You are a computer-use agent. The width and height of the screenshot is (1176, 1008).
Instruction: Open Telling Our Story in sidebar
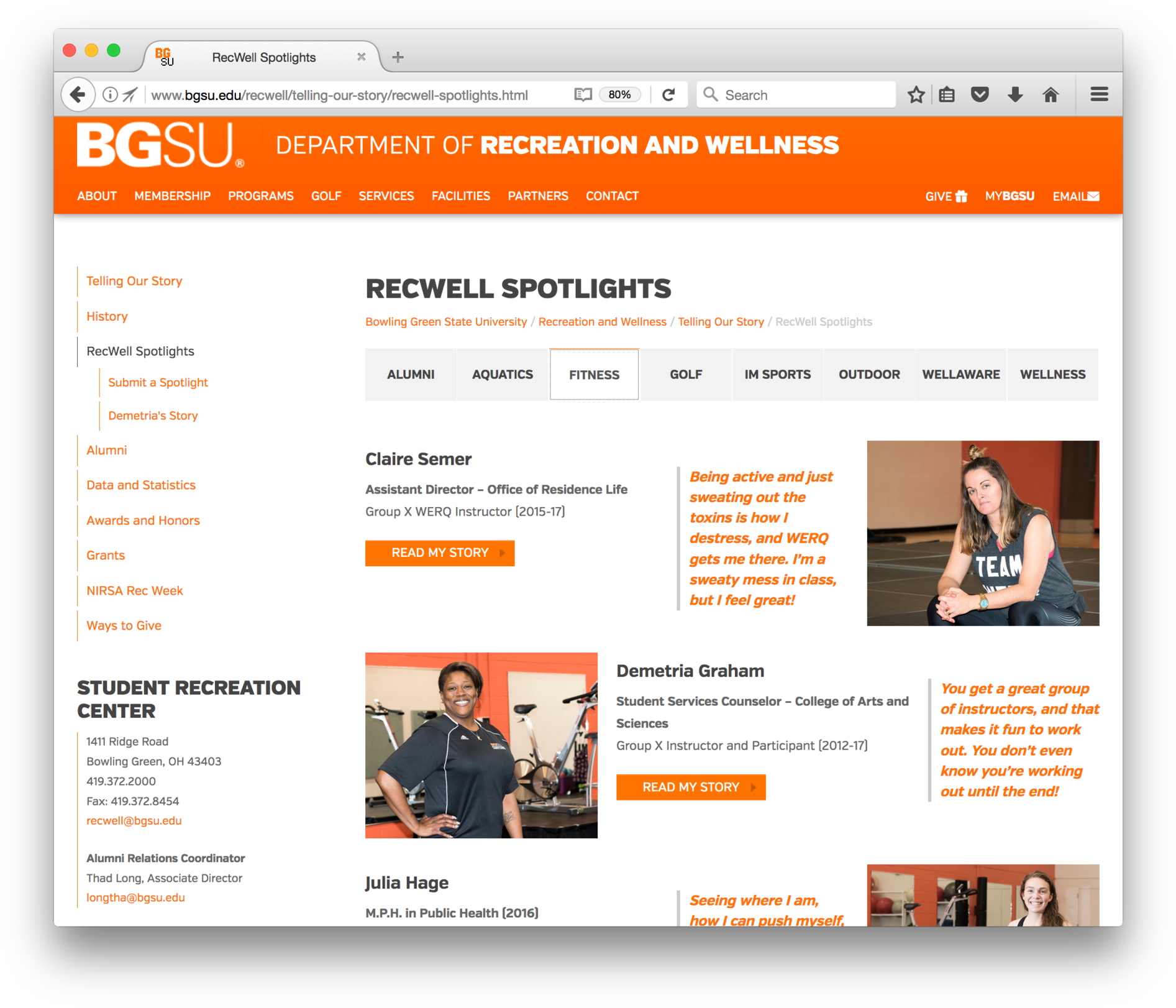point(134,281)
